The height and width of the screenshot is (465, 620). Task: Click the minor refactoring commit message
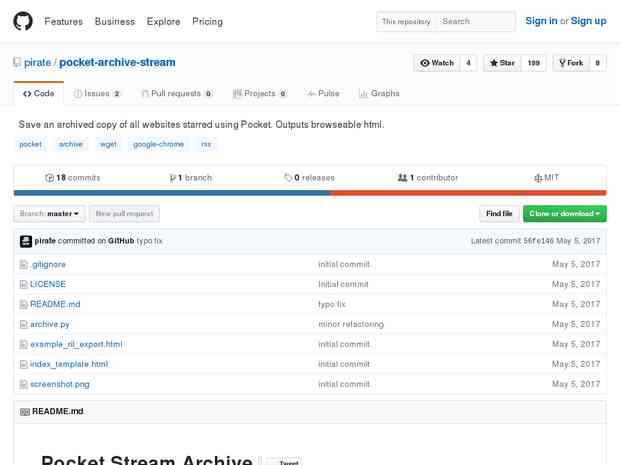[x=351, y=325]
